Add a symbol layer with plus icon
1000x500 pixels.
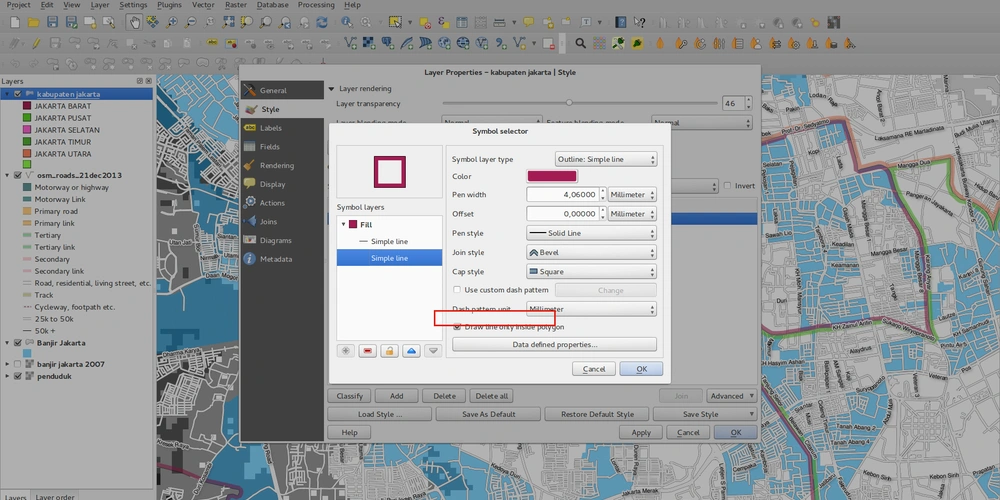346,351
